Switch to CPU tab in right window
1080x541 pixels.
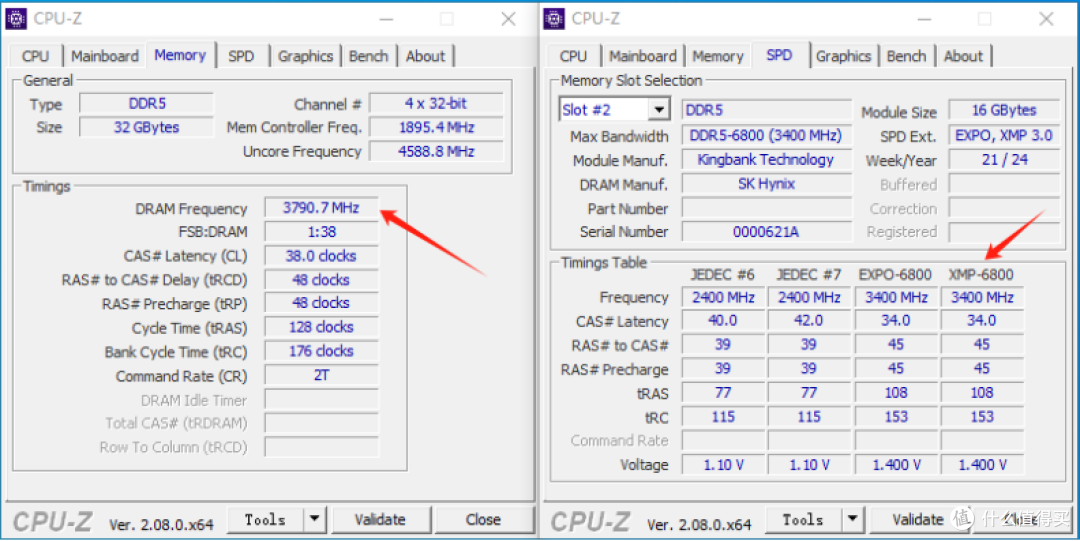coord(573,57)
